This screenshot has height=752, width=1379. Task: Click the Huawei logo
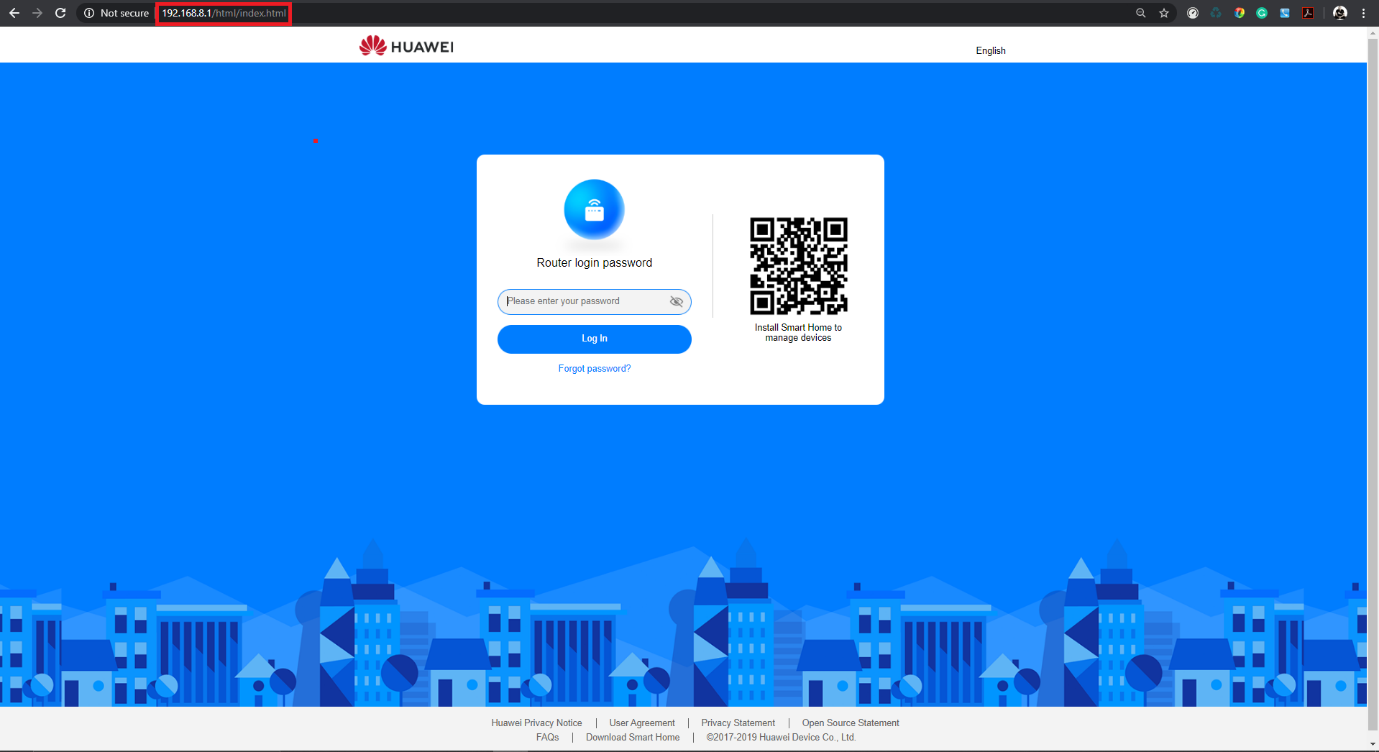tap(406, 46)
